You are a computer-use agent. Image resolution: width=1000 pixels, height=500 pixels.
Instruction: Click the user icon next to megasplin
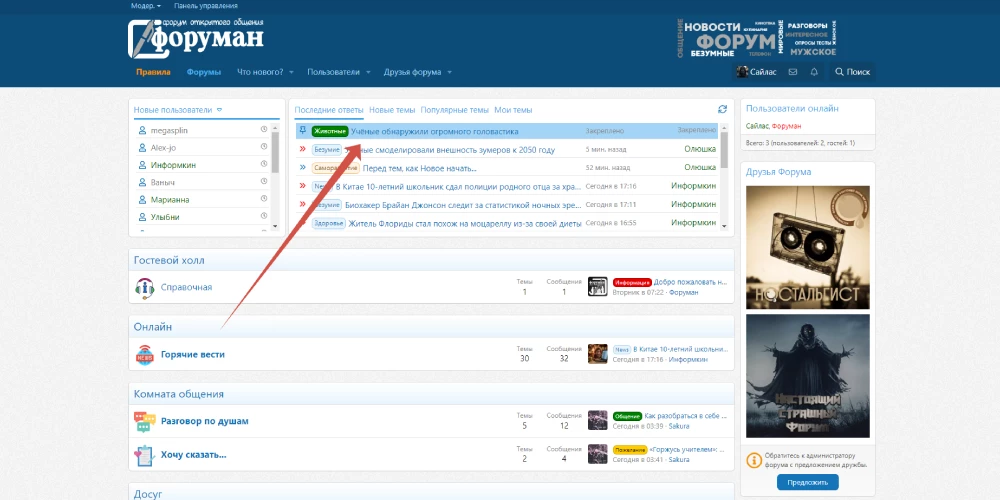(142, 130)
